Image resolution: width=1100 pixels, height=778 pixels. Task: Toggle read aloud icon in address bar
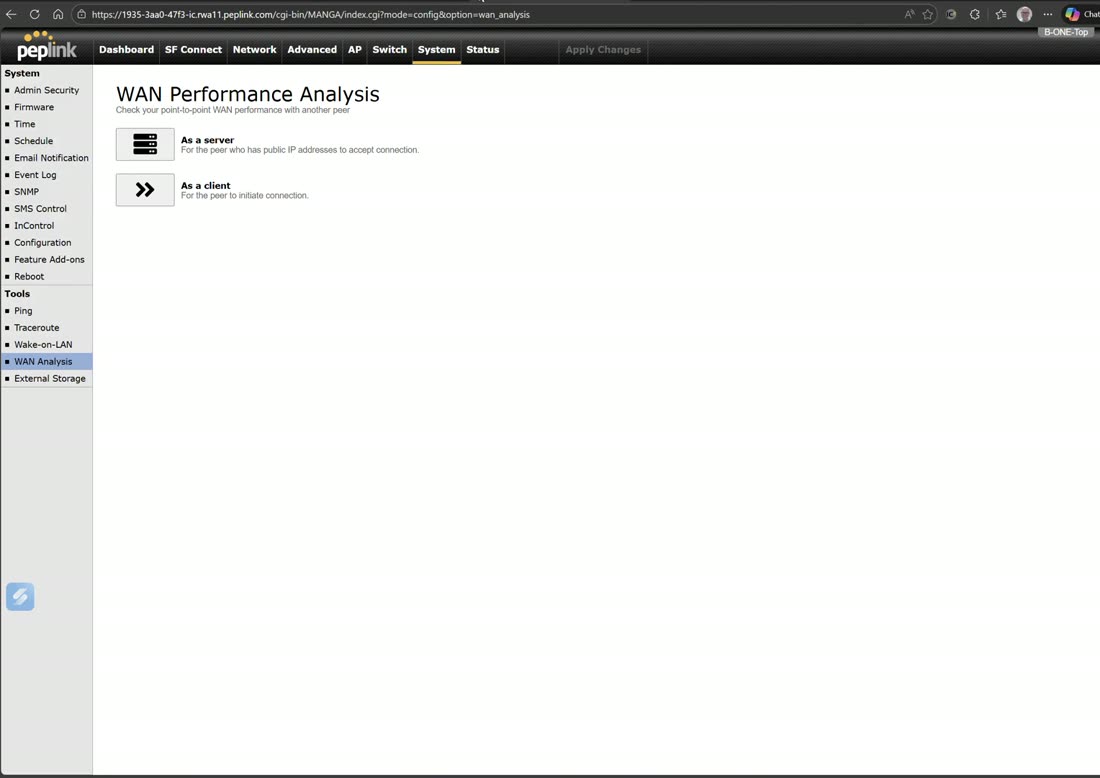tap(909, 14)
